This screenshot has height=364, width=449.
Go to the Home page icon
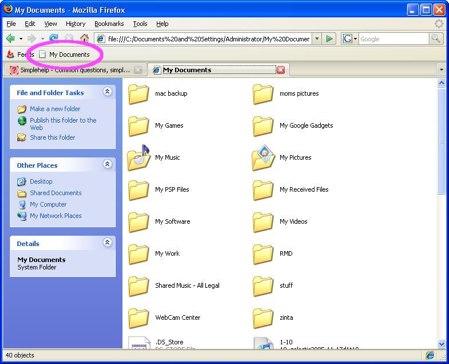click(x=84, y=38)
